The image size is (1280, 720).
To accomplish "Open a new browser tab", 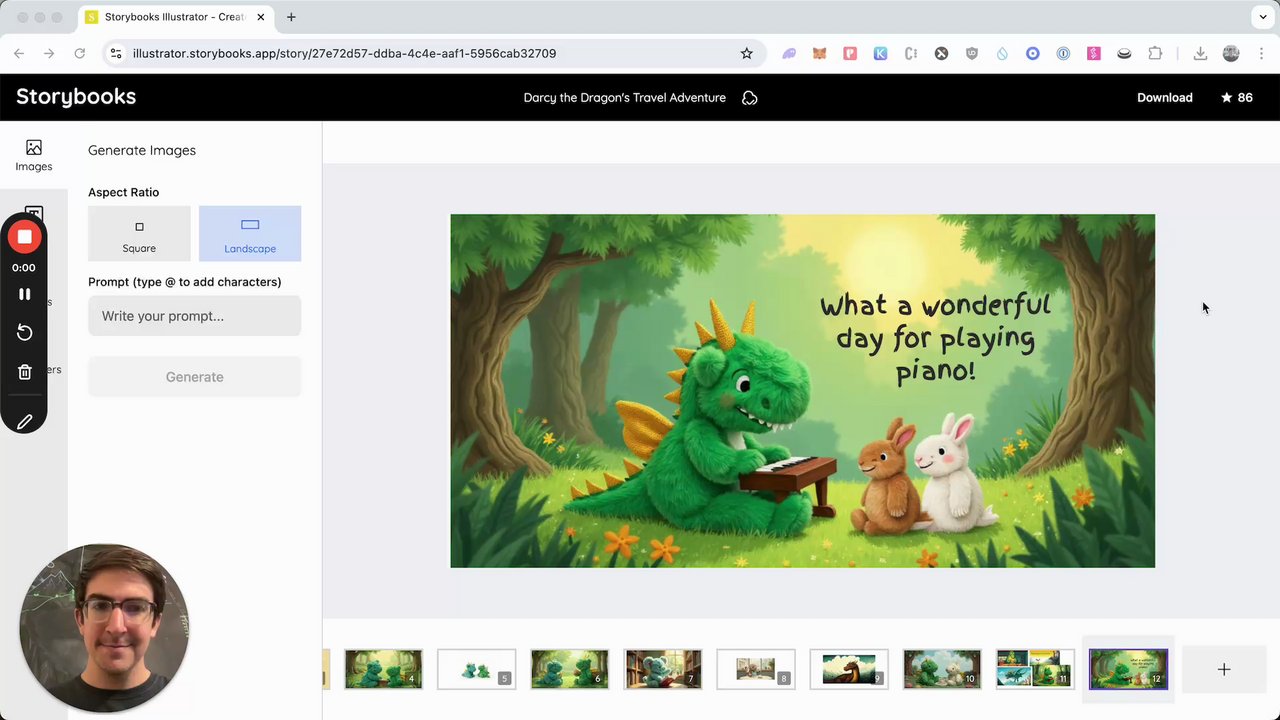I will (291, 17).
